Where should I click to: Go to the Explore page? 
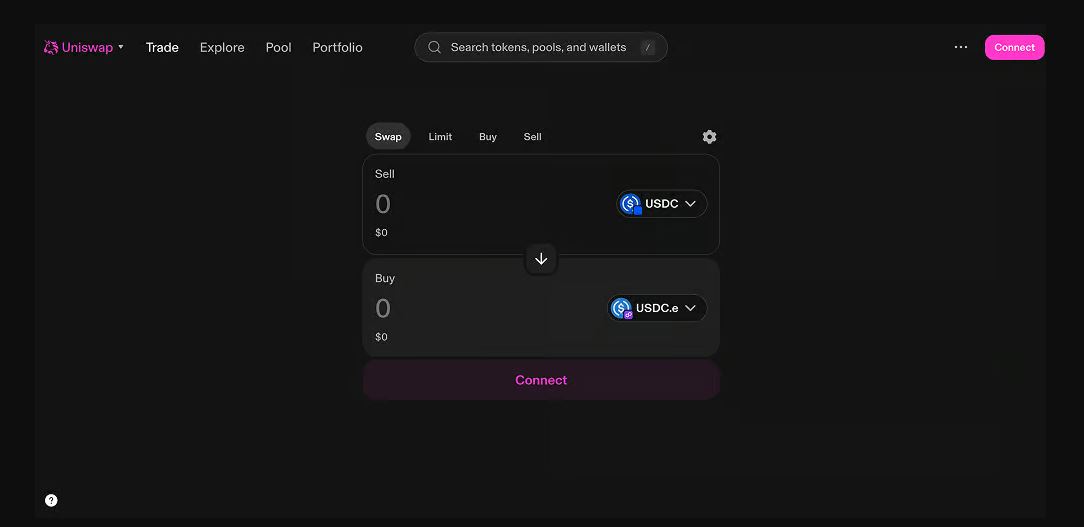pyautogui.click(x=222, y=47)
